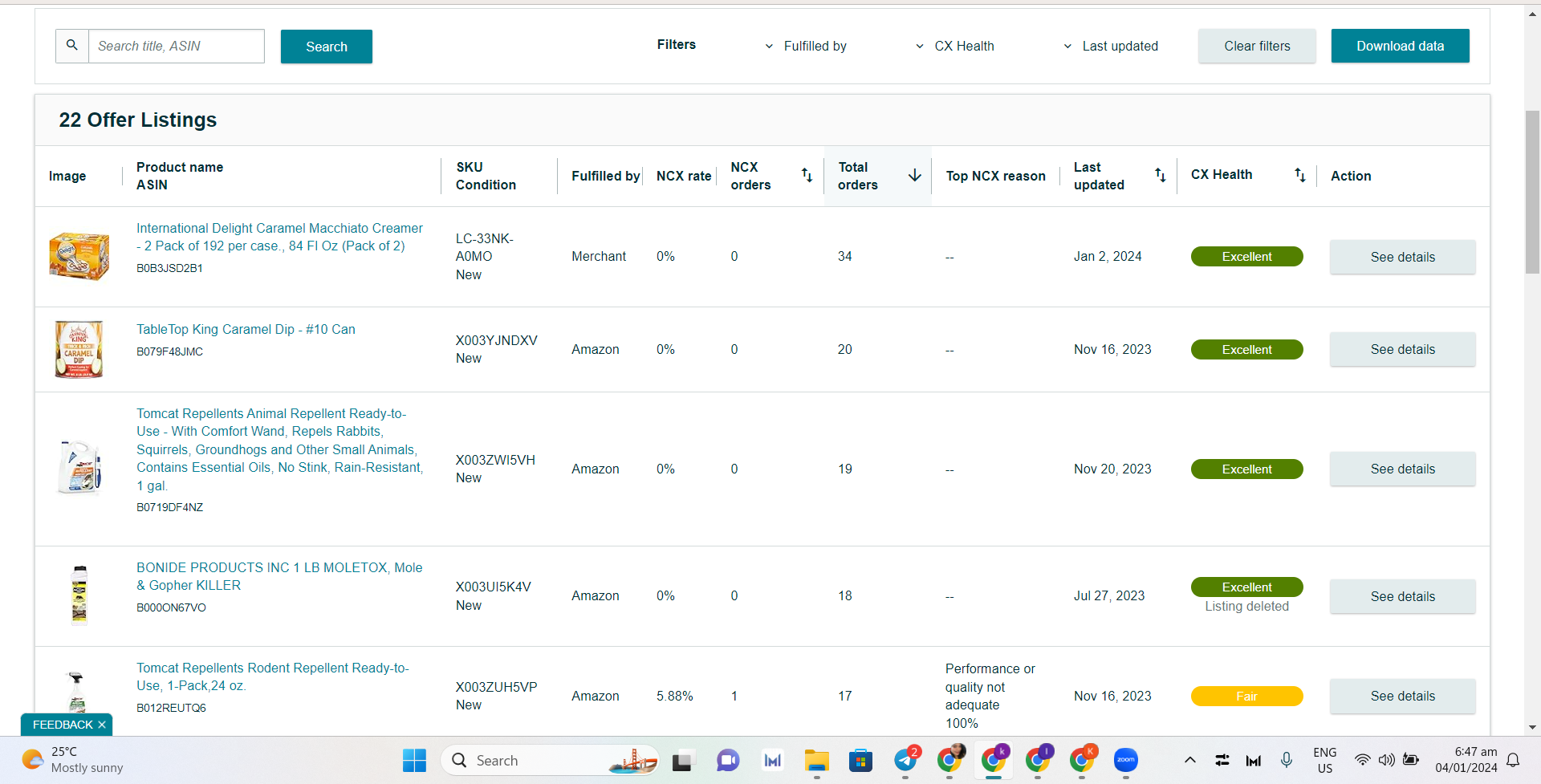Screen dimensions: 1541x784
Task: Expand the CX Health filter dropdown
Action: click(955, 46)
